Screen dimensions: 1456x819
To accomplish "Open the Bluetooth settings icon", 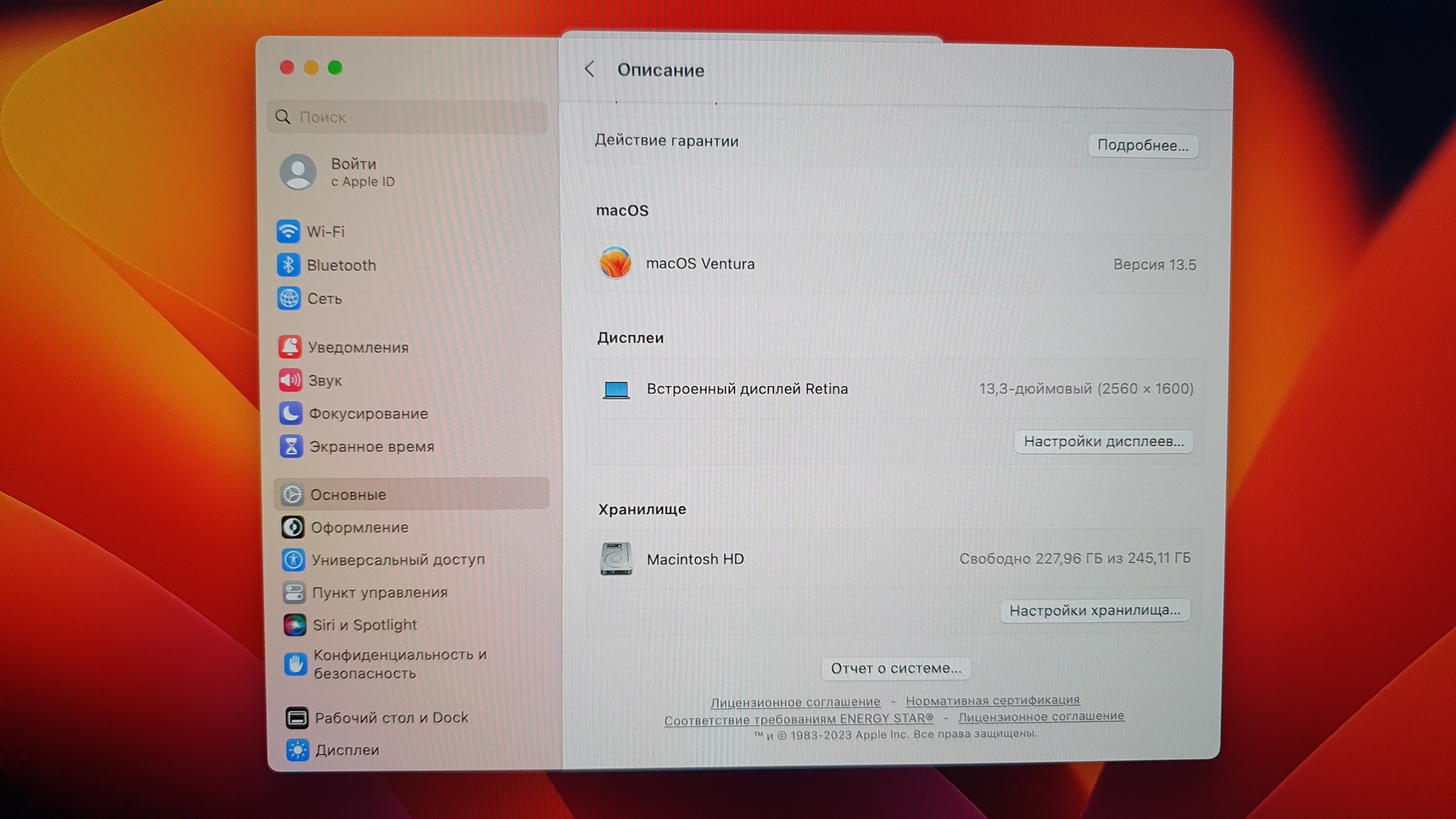I will coord(288,264).
